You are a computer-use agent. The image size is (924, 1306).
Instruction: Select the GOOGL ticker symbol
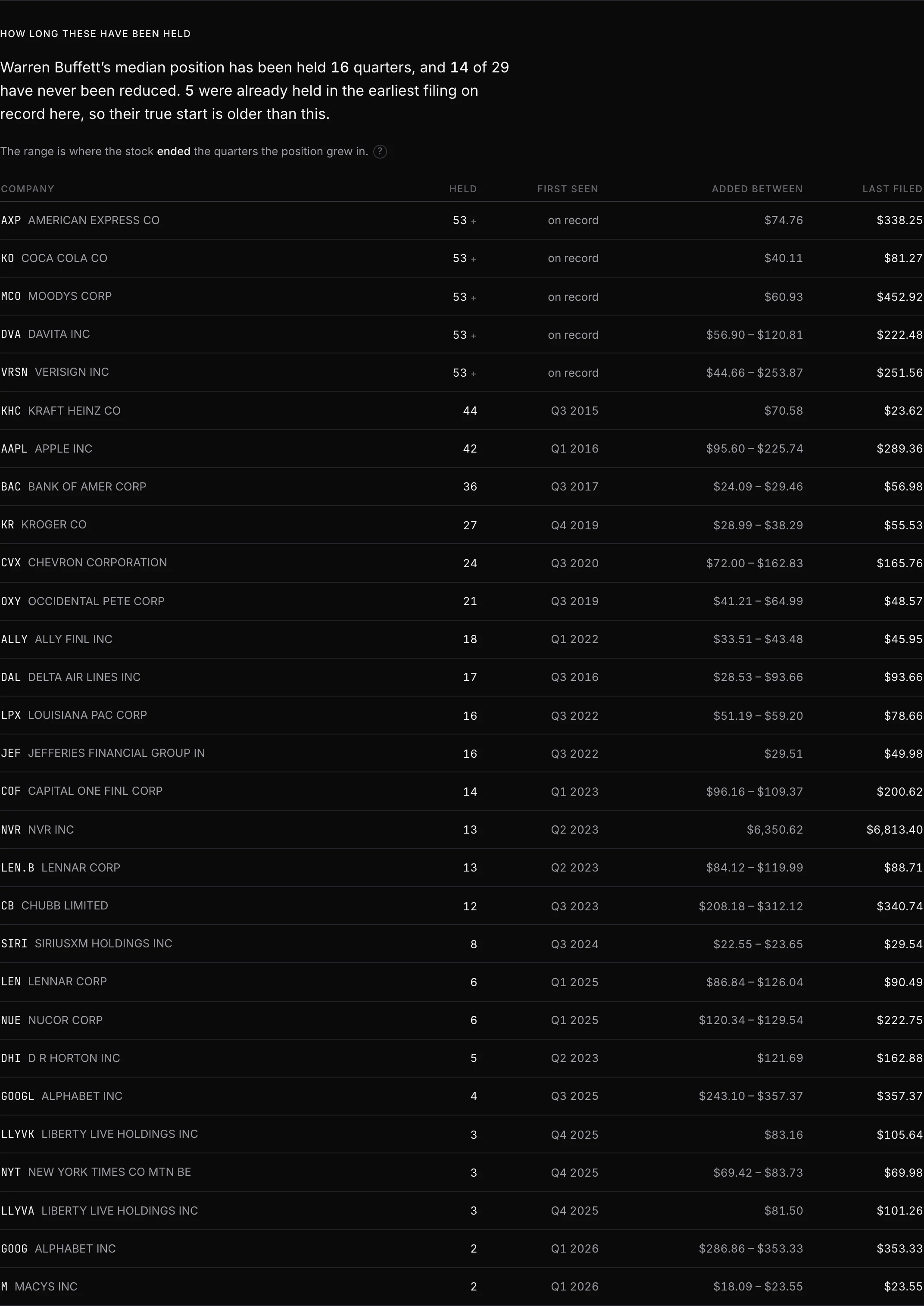[18, 1096]
